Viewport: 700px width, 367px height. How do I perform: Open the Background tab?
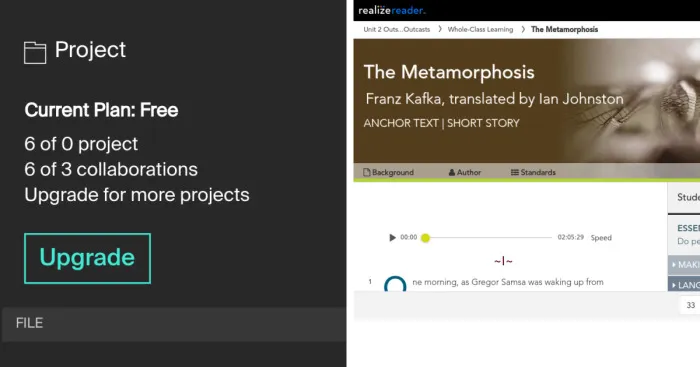tap(388, 172)
